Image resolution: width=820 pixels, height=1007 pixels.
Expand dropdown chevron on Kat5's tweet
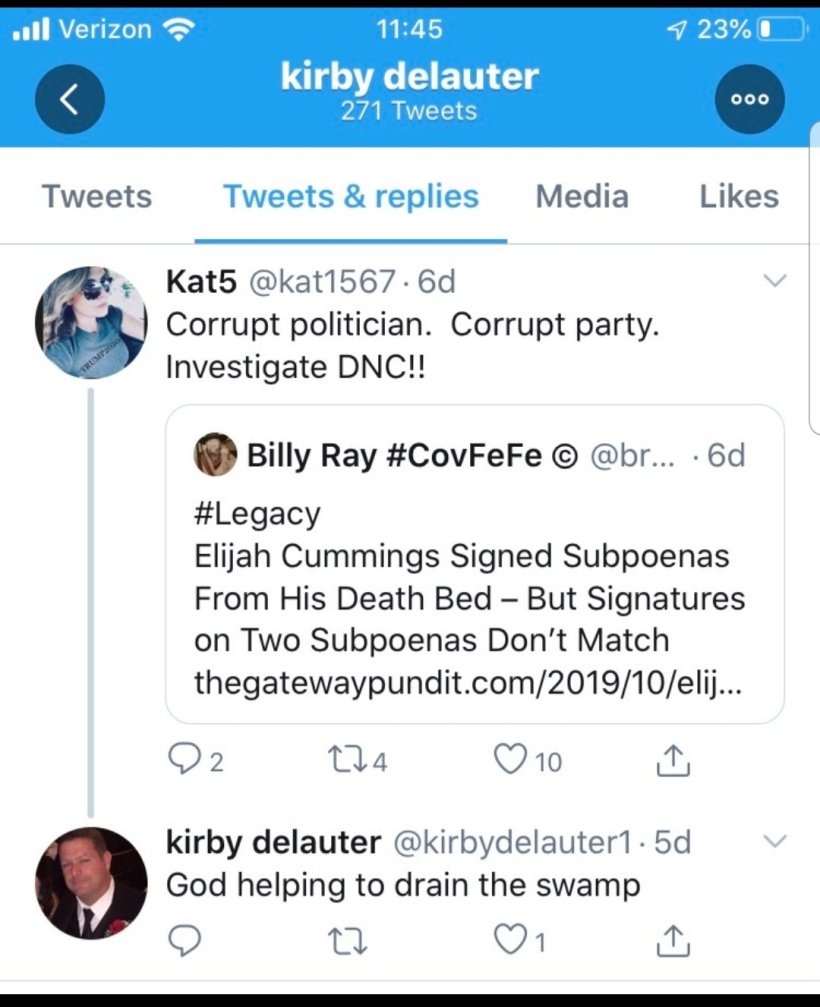pos(775,283)
